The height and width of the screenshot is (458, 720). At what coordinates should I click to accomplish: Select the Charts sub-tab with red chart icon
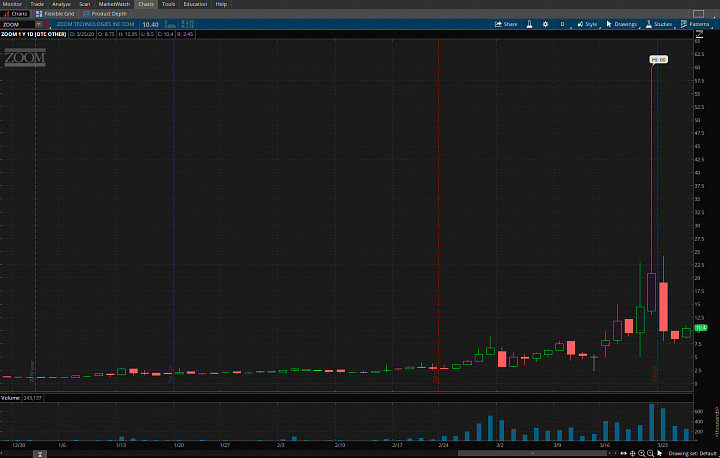15,14
